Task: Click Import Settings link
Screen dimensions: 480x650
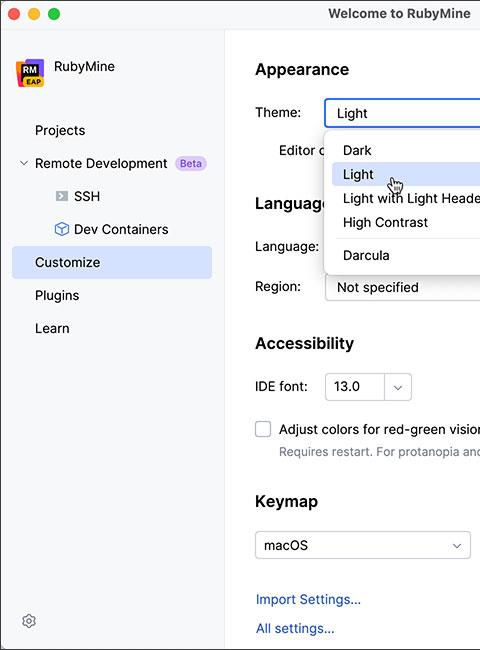Action: 308,599
